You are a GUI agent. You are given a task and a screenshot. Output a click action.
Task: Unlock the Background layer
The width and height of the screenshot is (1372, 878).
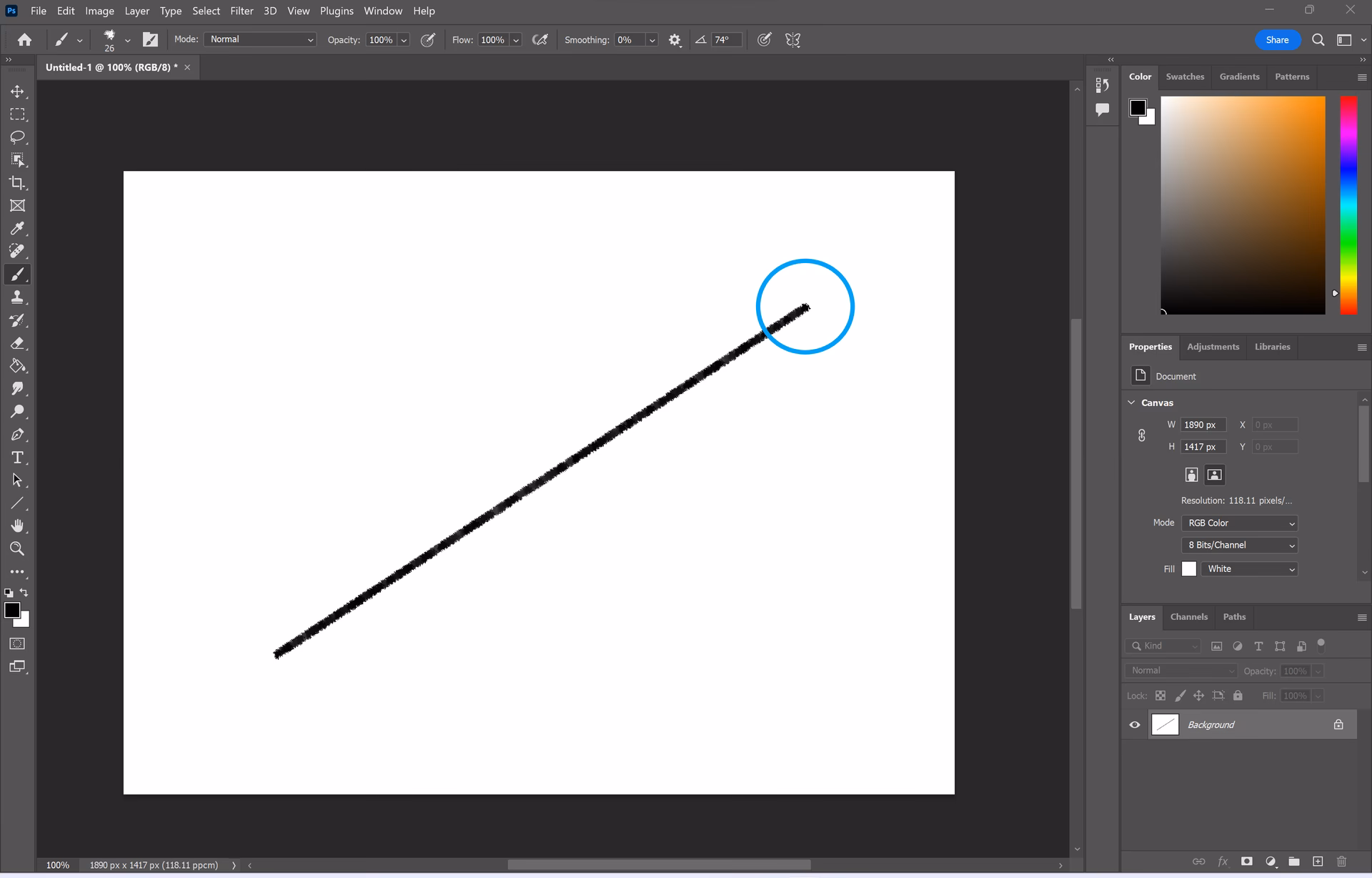click(1338, 724)
